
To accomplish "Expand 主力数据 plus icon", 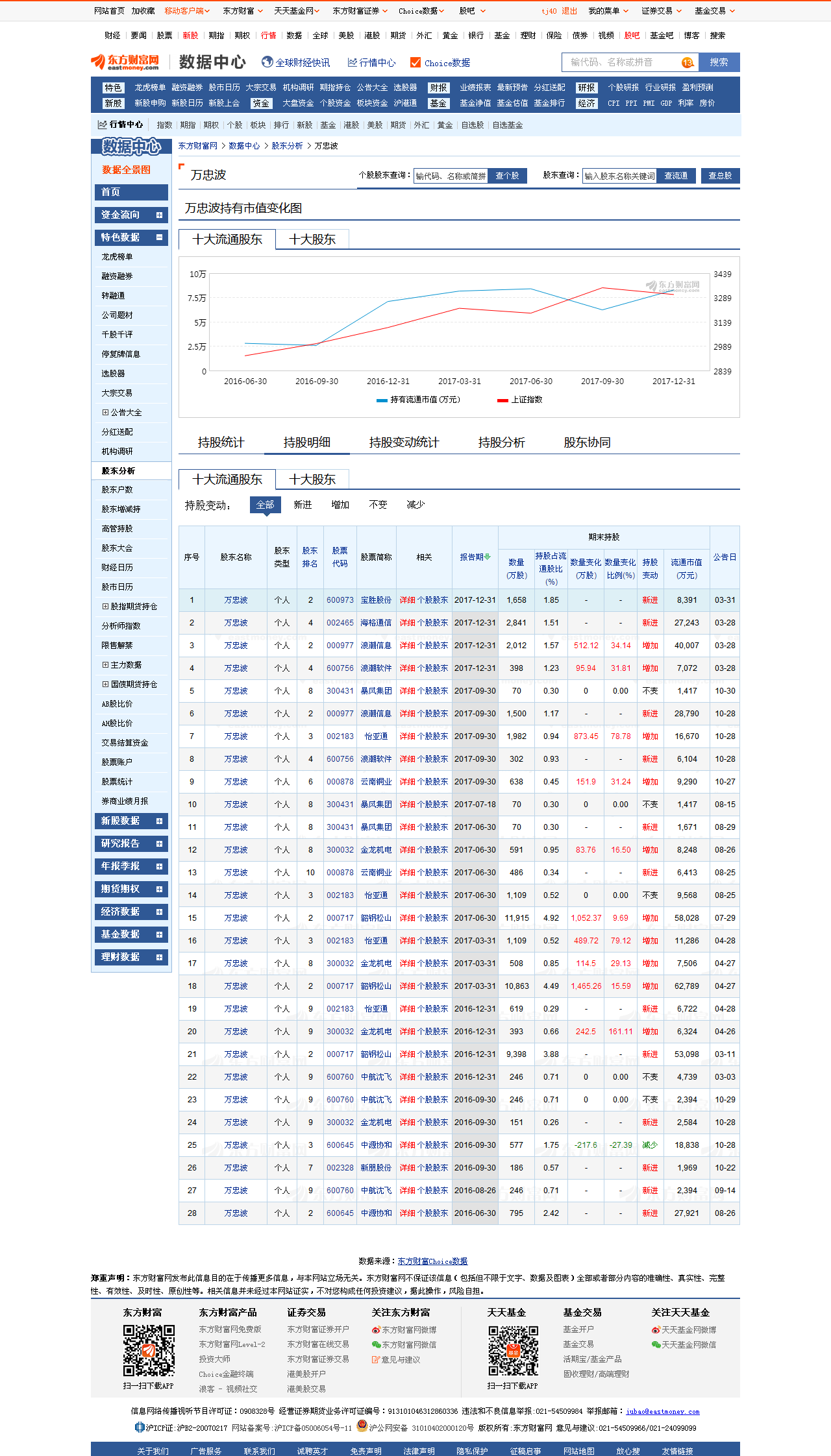I will (x=105, y=664).
